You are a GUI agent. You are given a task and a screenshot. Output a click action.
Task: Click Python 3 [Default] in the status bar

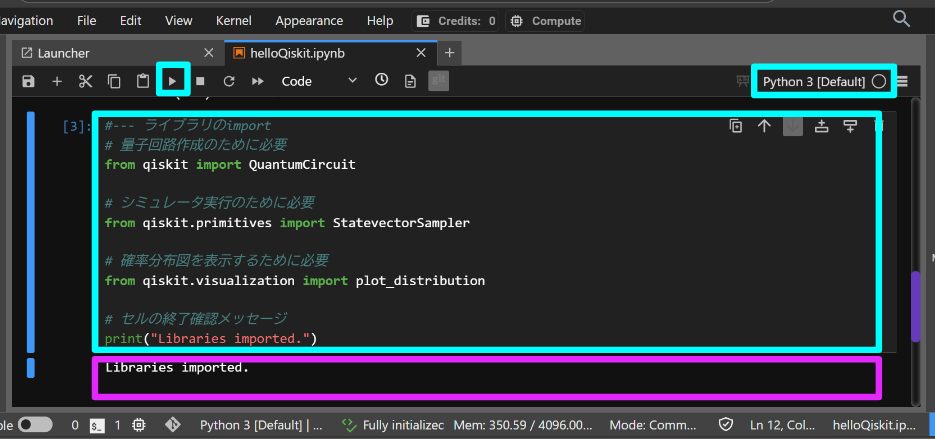(261, 425)
